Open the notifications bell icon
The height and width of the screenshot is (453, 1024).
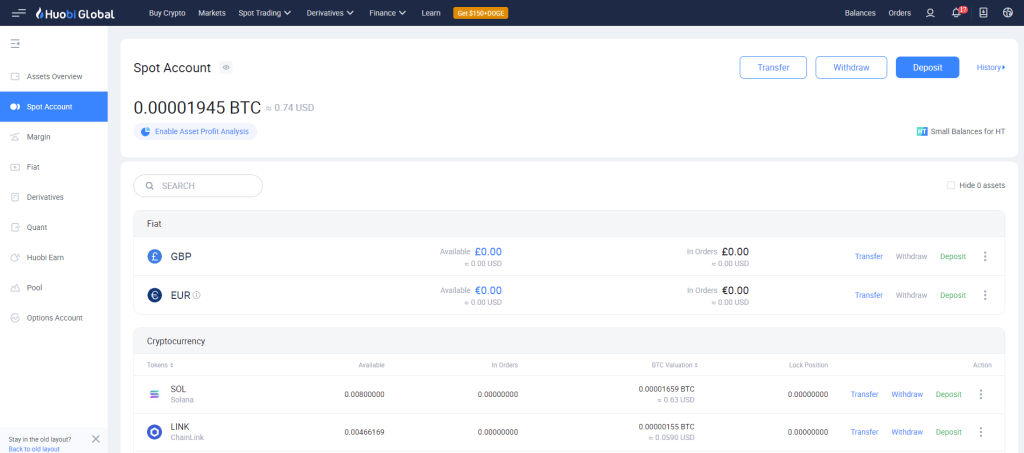[956, 13]
